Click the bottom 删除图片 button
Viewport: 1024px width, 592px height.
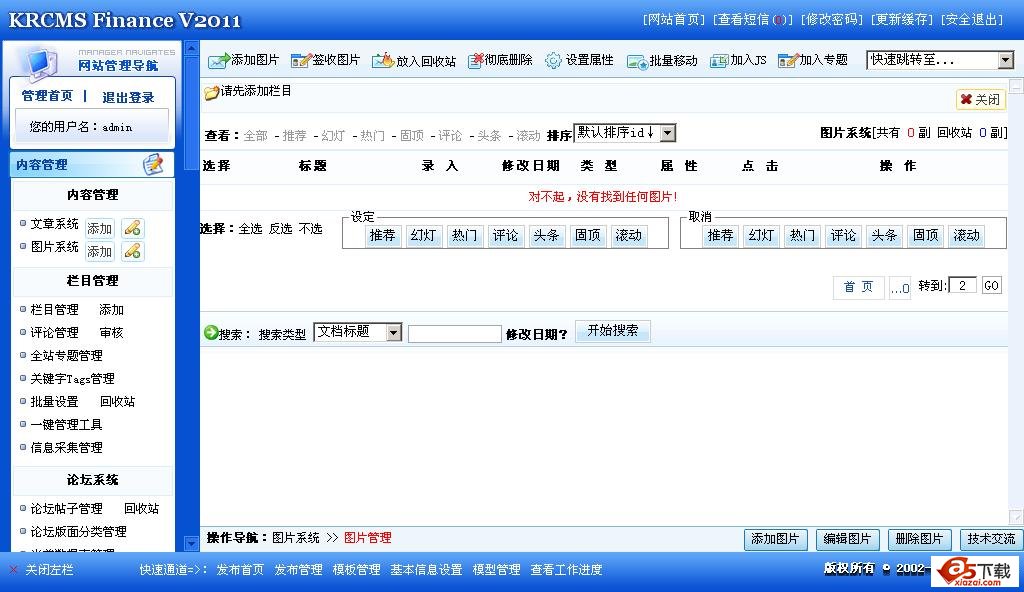point(920,539)
